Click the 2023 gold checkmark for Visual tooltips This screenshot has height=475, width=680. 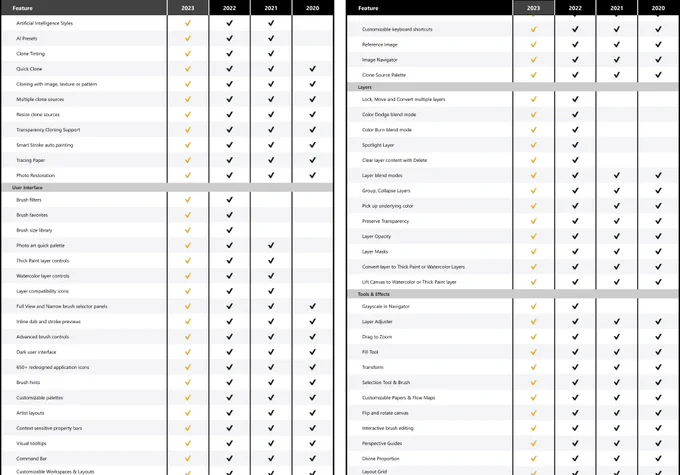[x=188, y=443]
